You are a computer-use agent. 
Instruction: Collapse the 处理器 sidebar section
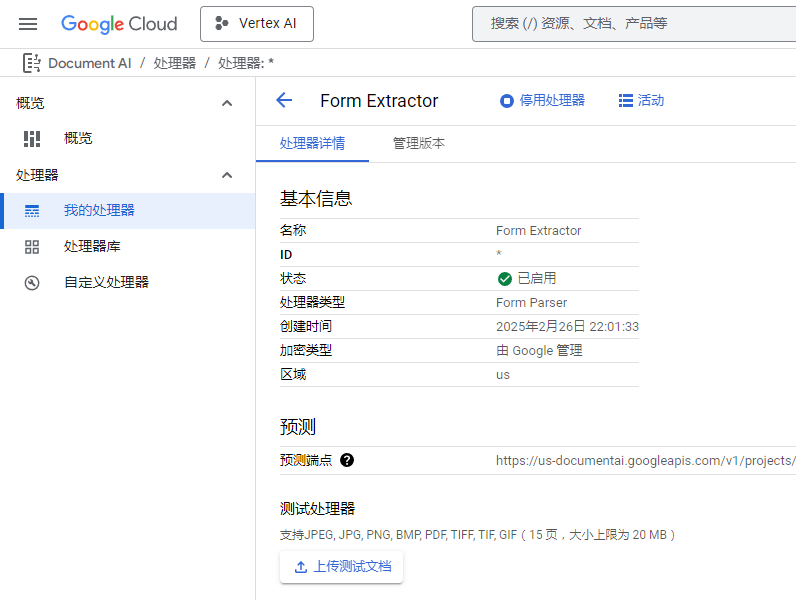(227, 175)
